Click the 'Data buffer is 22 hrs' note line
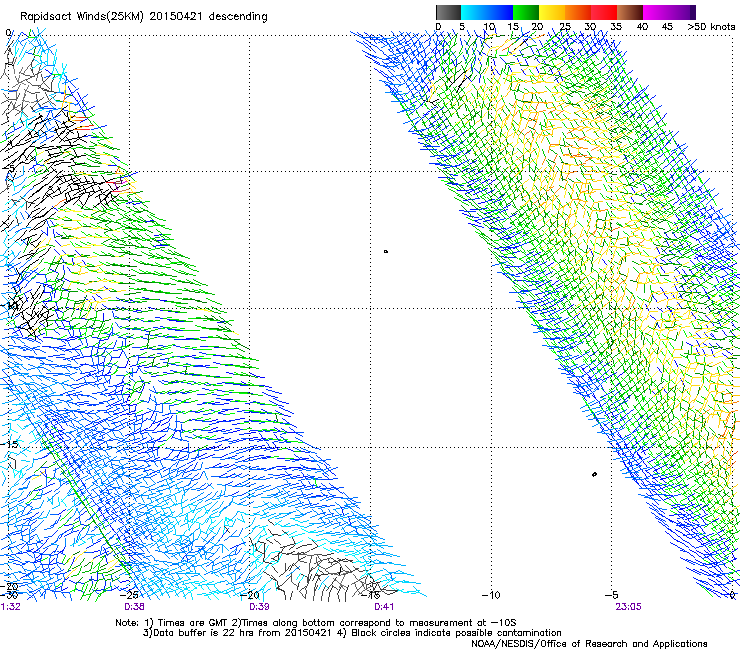 pyautogui.click(x=352, y=633)
